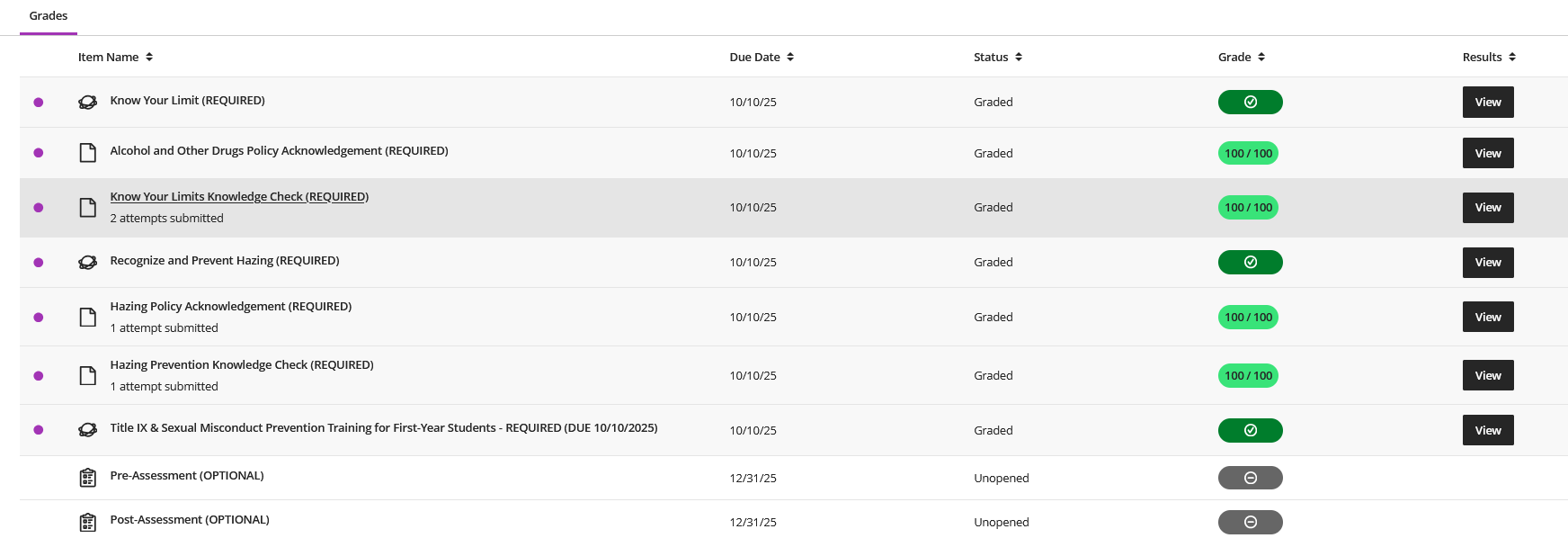Viewport: 1568px width, 556px height.
Task: Click clipboard icon beside Post-Assessment (OPTIONAL)
Action: tap(87, 522)
